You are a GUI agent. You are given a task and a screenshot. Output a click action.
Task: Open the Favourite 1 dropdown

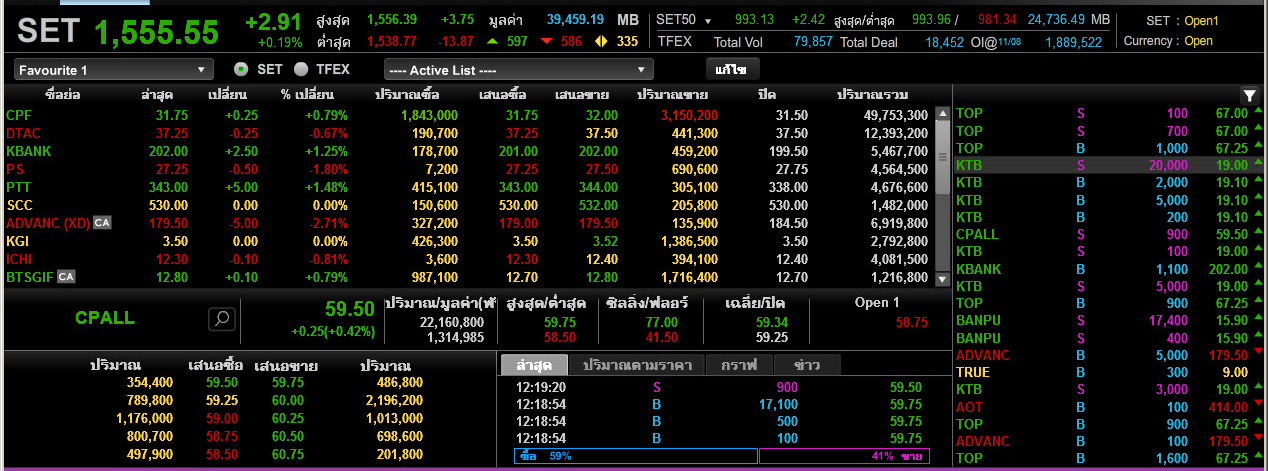tap(114, 70)
